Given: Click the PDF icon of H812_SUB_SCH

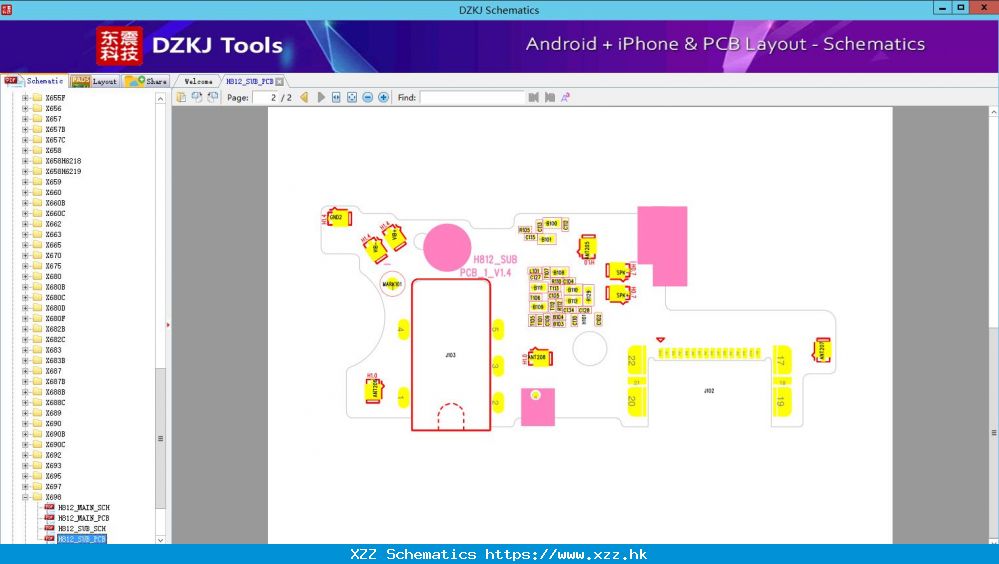Looking at the screenshot, I should click(49, 528).
